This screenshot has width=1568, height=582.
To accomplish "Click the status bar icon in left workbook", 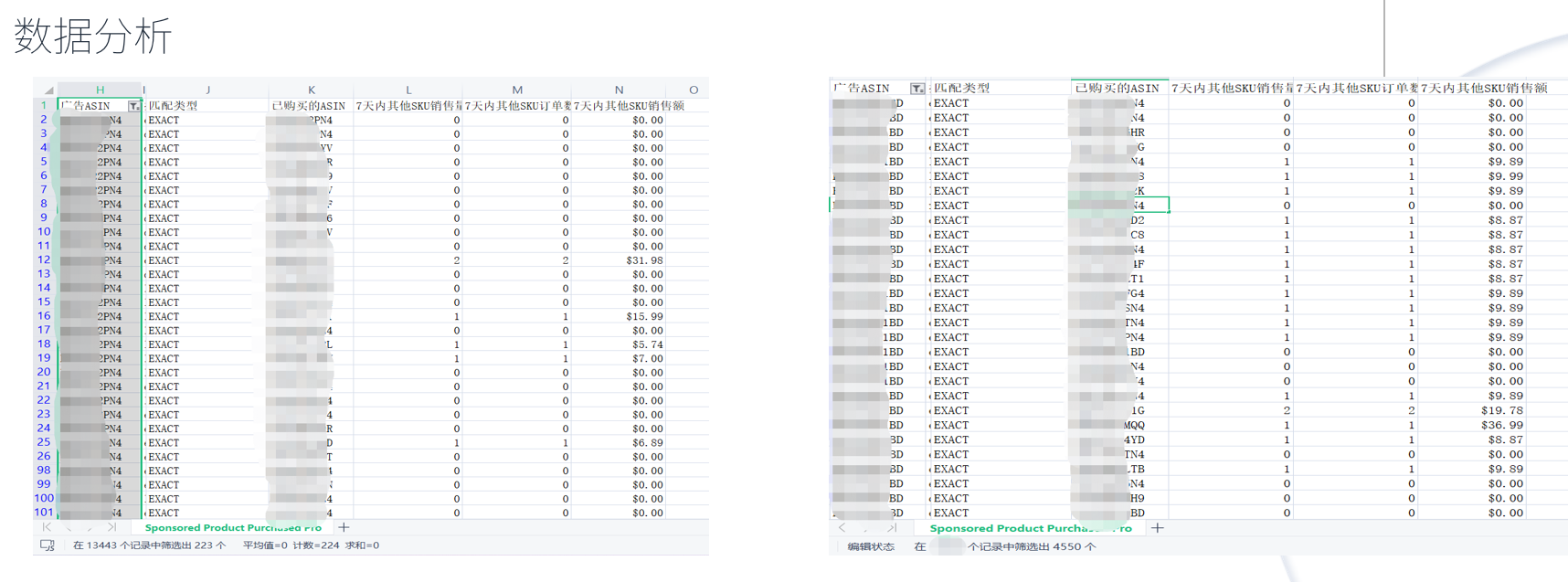I will click(48, 545).
